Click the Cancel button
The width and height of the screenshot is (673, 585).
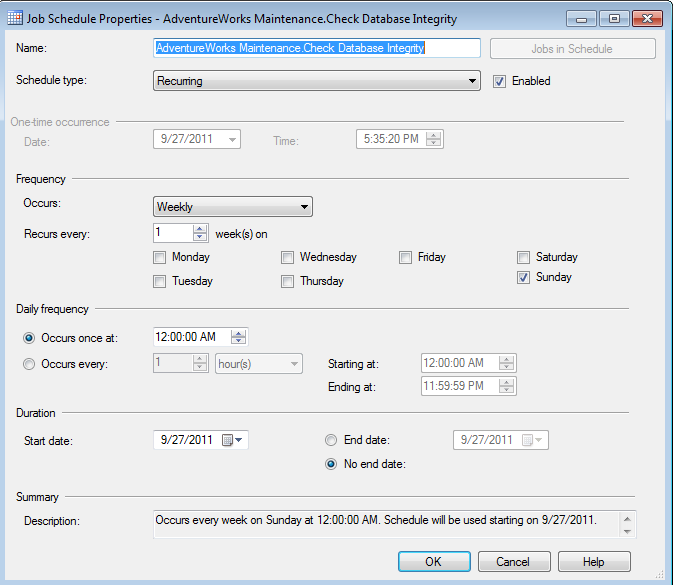(514, 562)
